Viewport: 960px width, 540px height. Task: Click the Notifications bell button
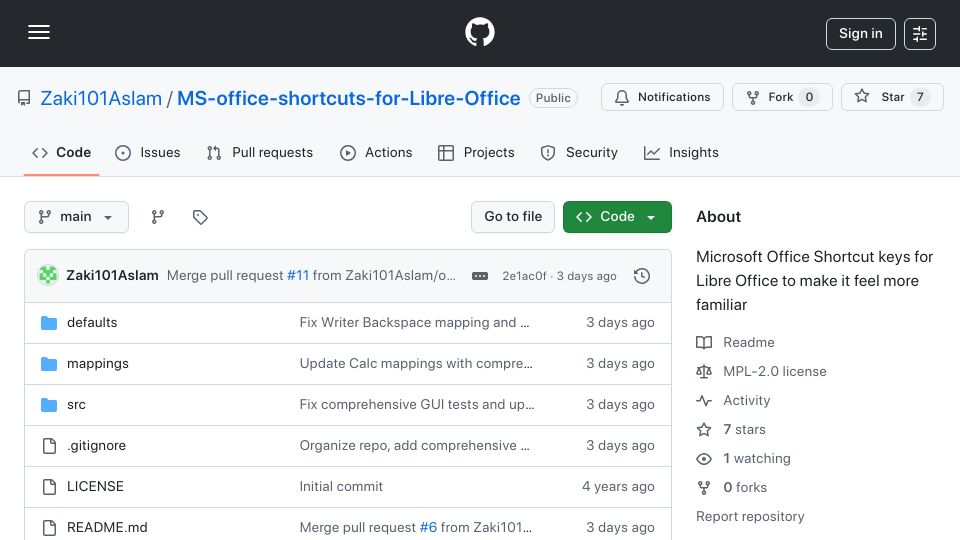[x=662, y=97]
